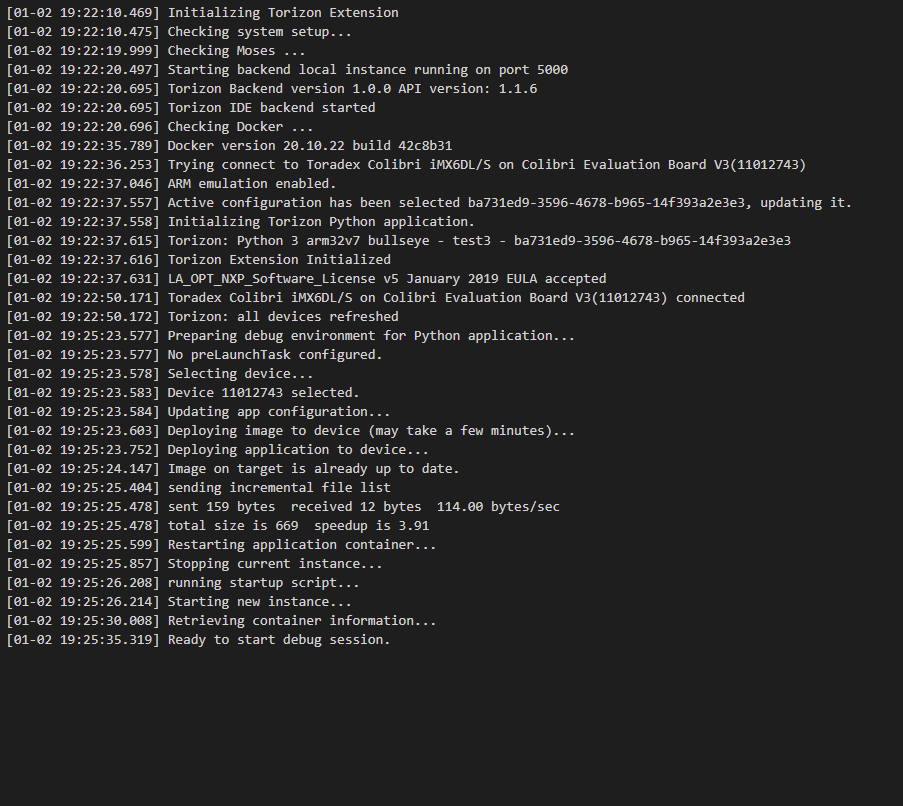
Task: Select the 'Python 3 arm32v7 bullseye - test3' line
Action: (399, 241)
